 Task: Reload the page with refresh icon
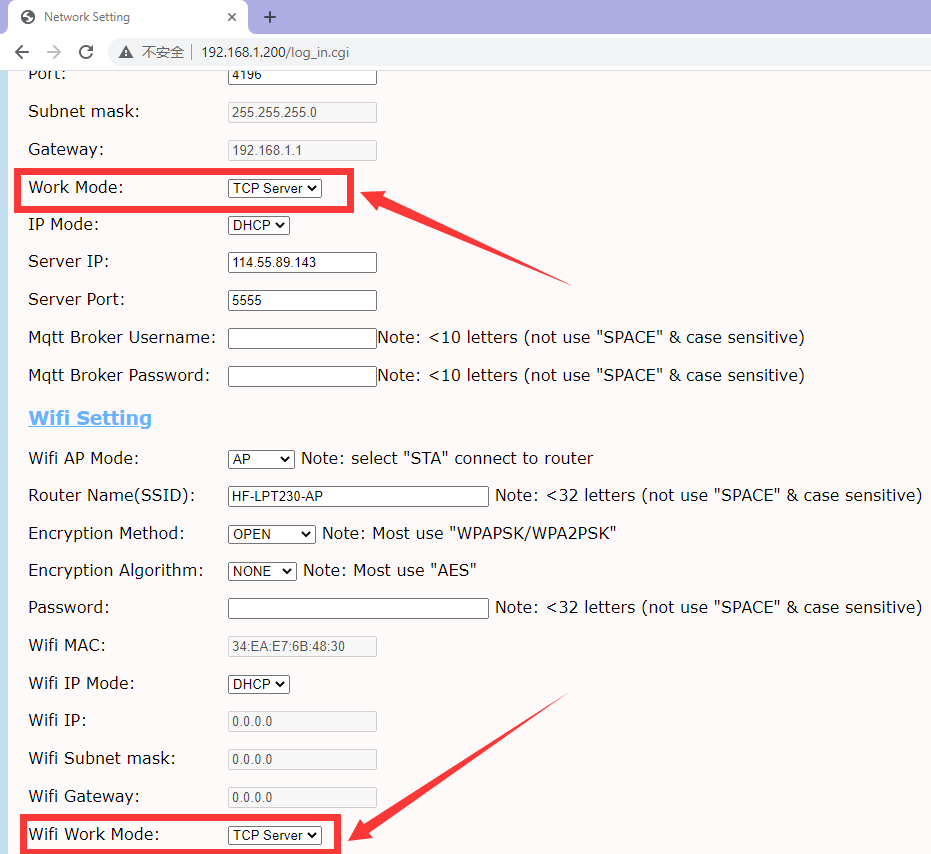86,52
